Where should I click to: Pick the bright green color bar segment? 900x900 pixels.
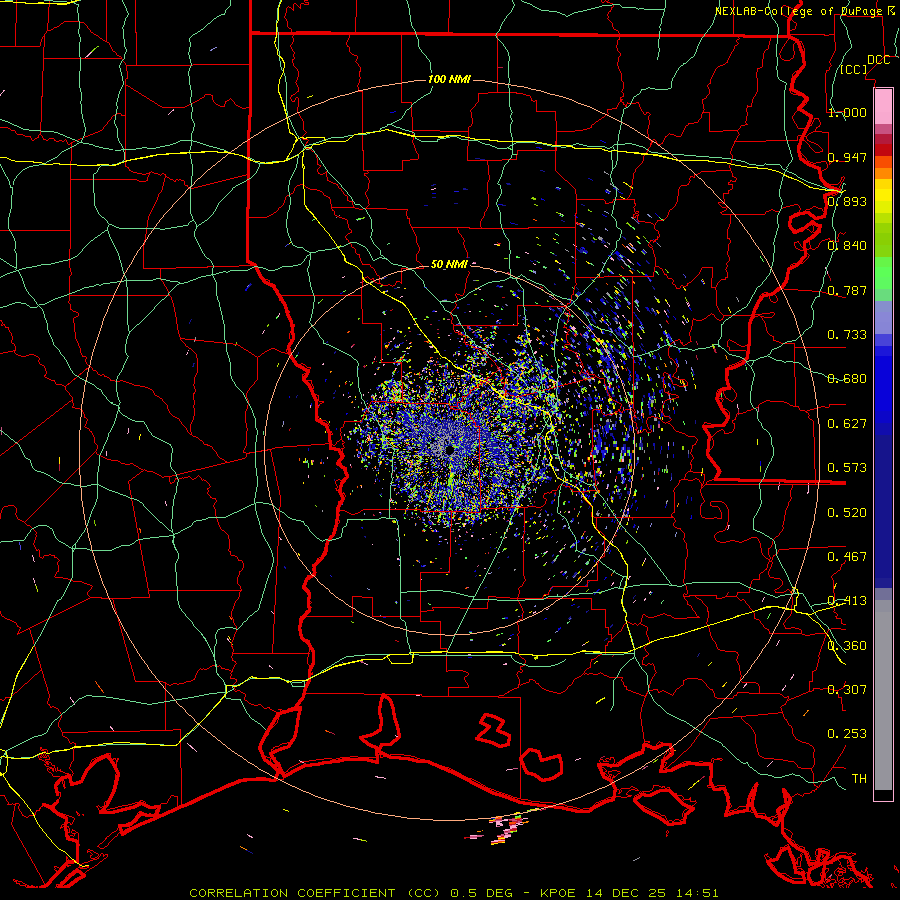point(883,273)
